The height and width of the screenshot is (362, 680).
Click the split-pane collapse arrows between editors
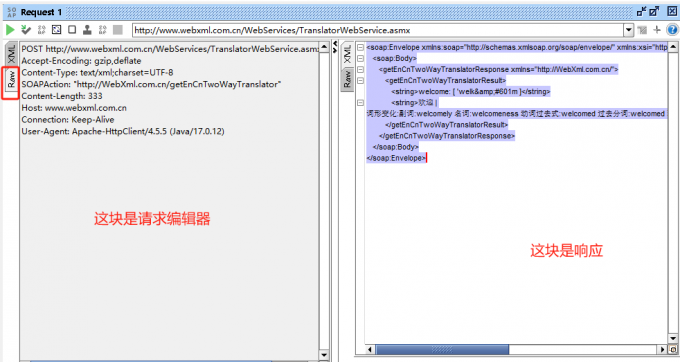[334, 47]
